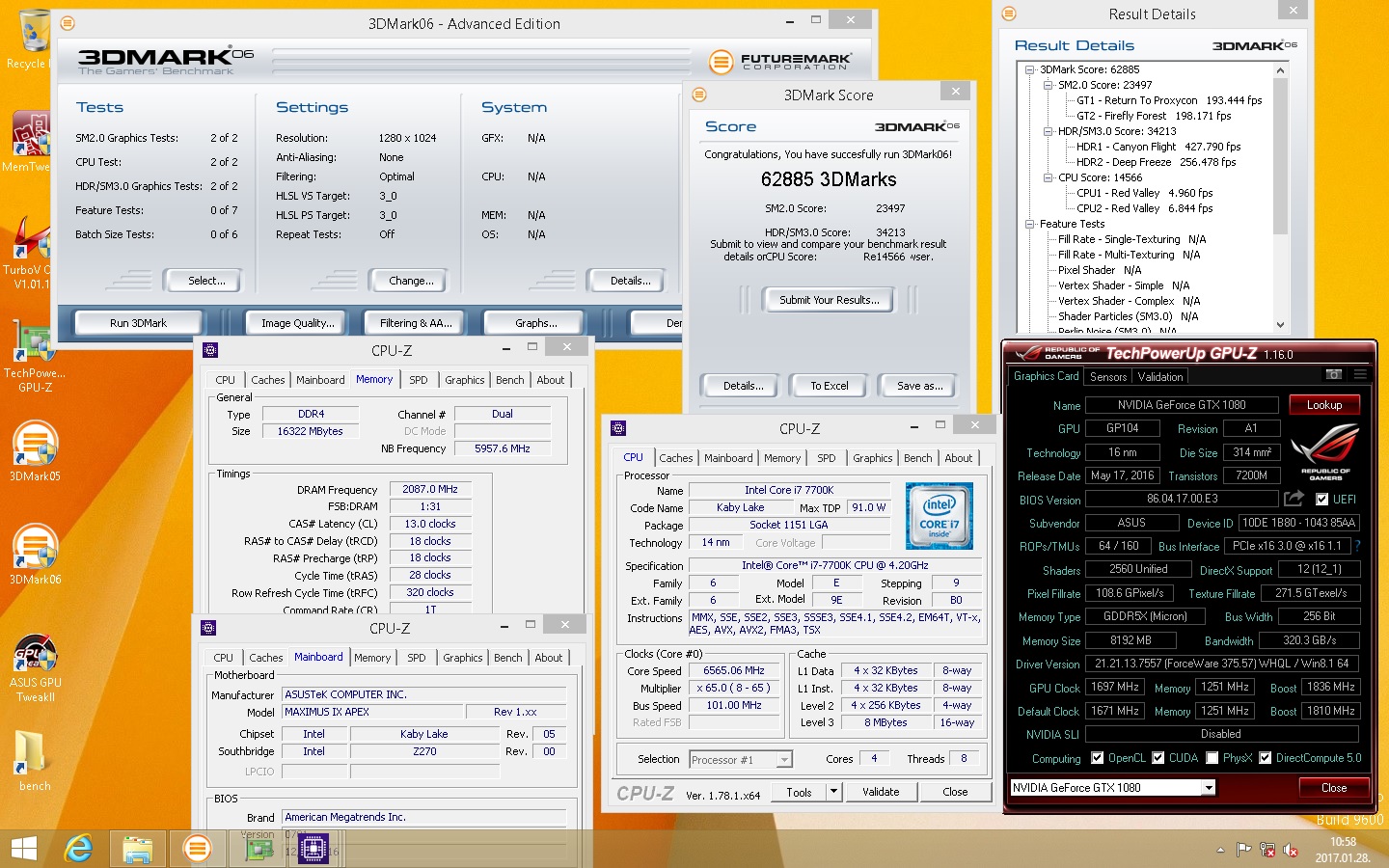Click the GPU-Z BIOS export arrow icon
This screenshot has width=1389, height=868.
click(x=1294, y=499)
